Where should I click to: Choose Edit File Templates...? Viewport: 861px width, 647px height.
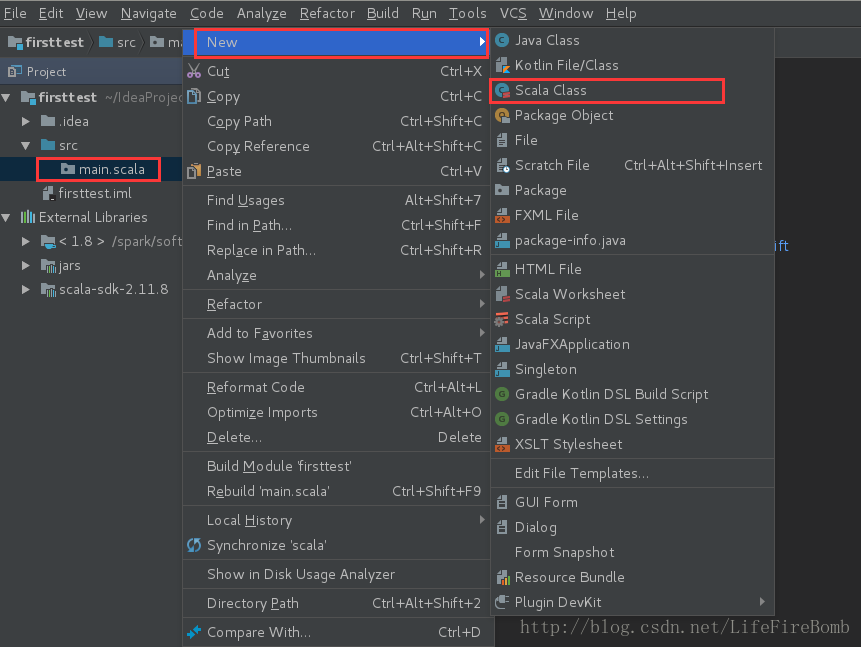[x=633, y=473]
